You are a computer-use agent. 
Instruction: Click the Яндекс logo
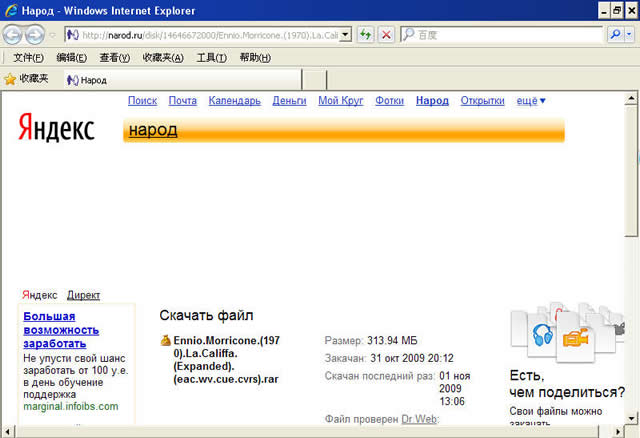(x=56, y=127)
